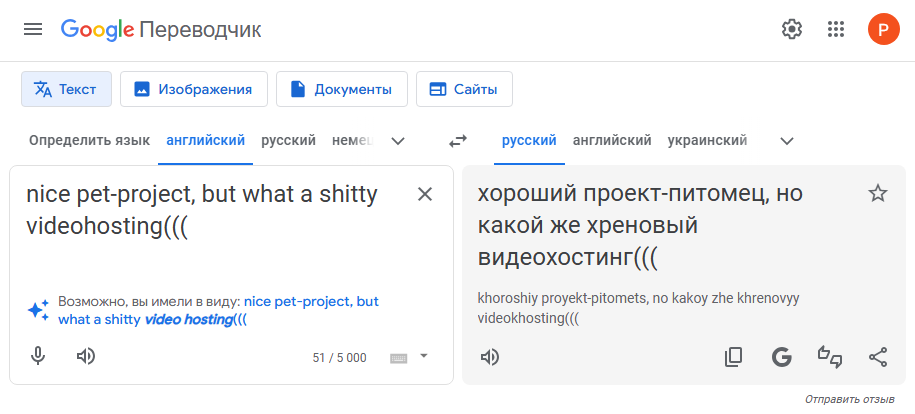Clear the source text with X
915x414 pixels.
425,194
